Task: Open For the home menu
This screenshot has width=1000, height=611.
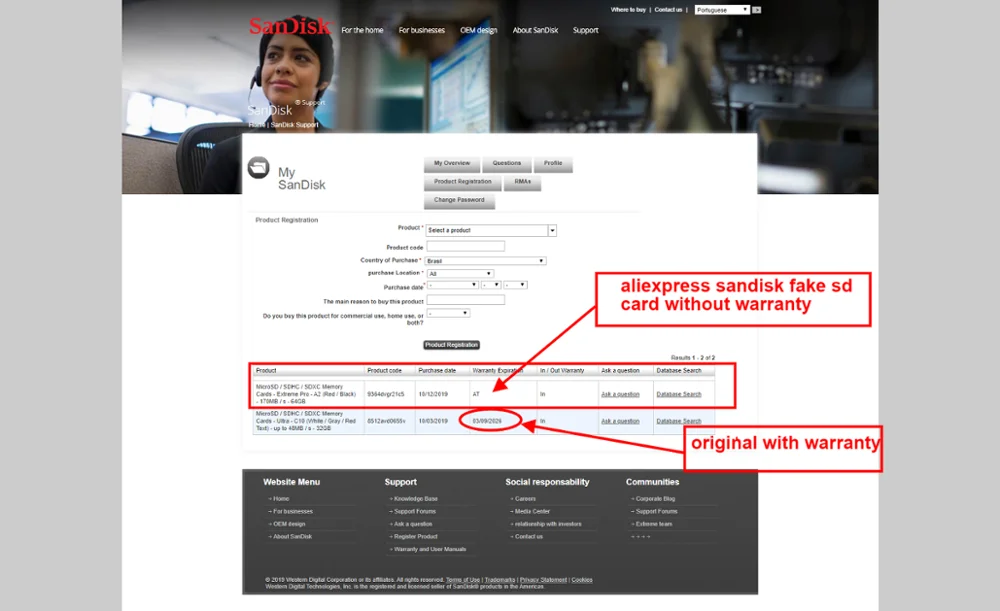Action: click(x=362, y=30)
